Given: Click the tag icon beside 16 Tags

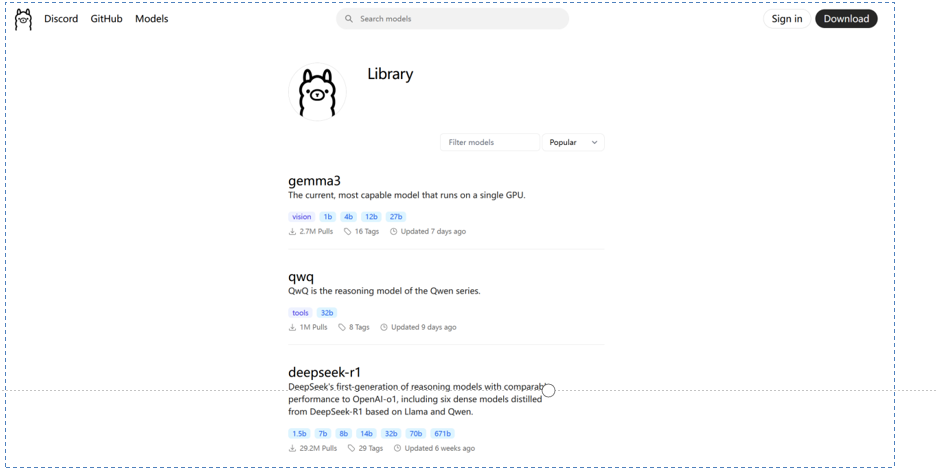Looking at the screenshot, I should 347,231.
